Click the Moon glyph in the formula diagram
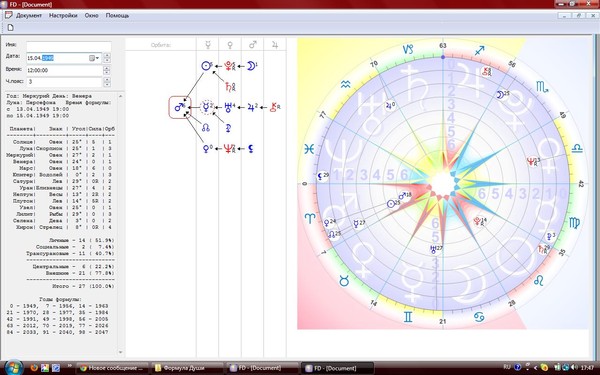 coord(251,66)
